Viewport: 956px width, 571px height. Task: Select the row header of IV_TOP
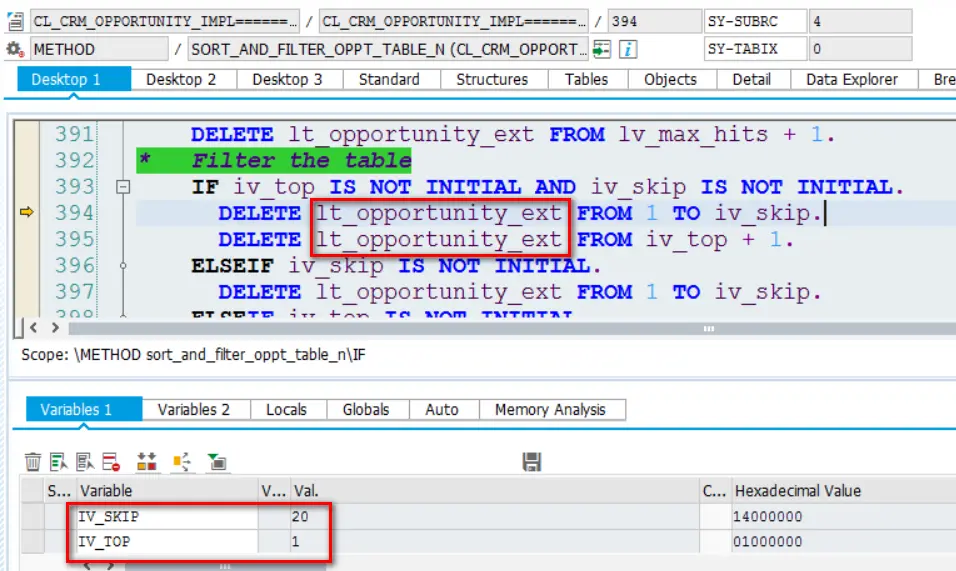click(32, 542)
